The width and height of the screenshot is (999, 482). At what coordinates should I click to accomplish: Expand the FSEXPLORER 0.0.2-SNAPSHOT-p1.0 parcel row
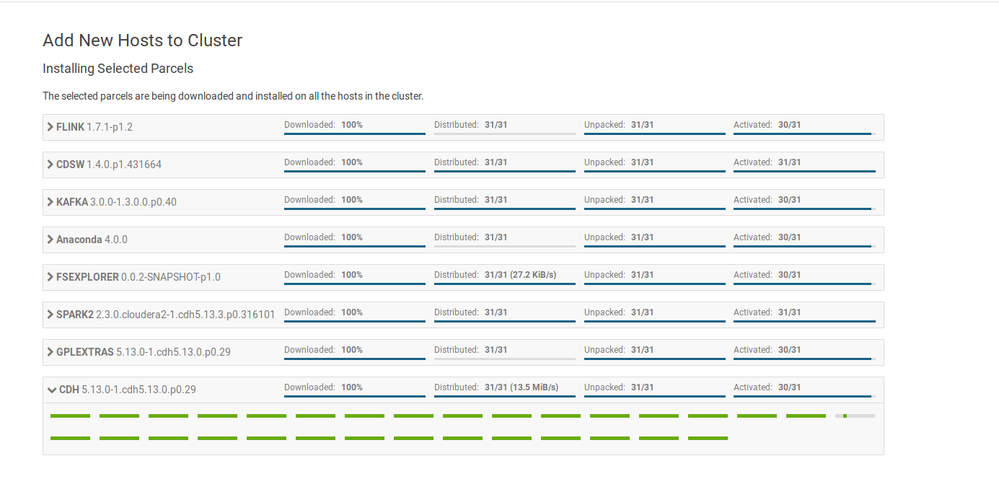coord(50,277)
